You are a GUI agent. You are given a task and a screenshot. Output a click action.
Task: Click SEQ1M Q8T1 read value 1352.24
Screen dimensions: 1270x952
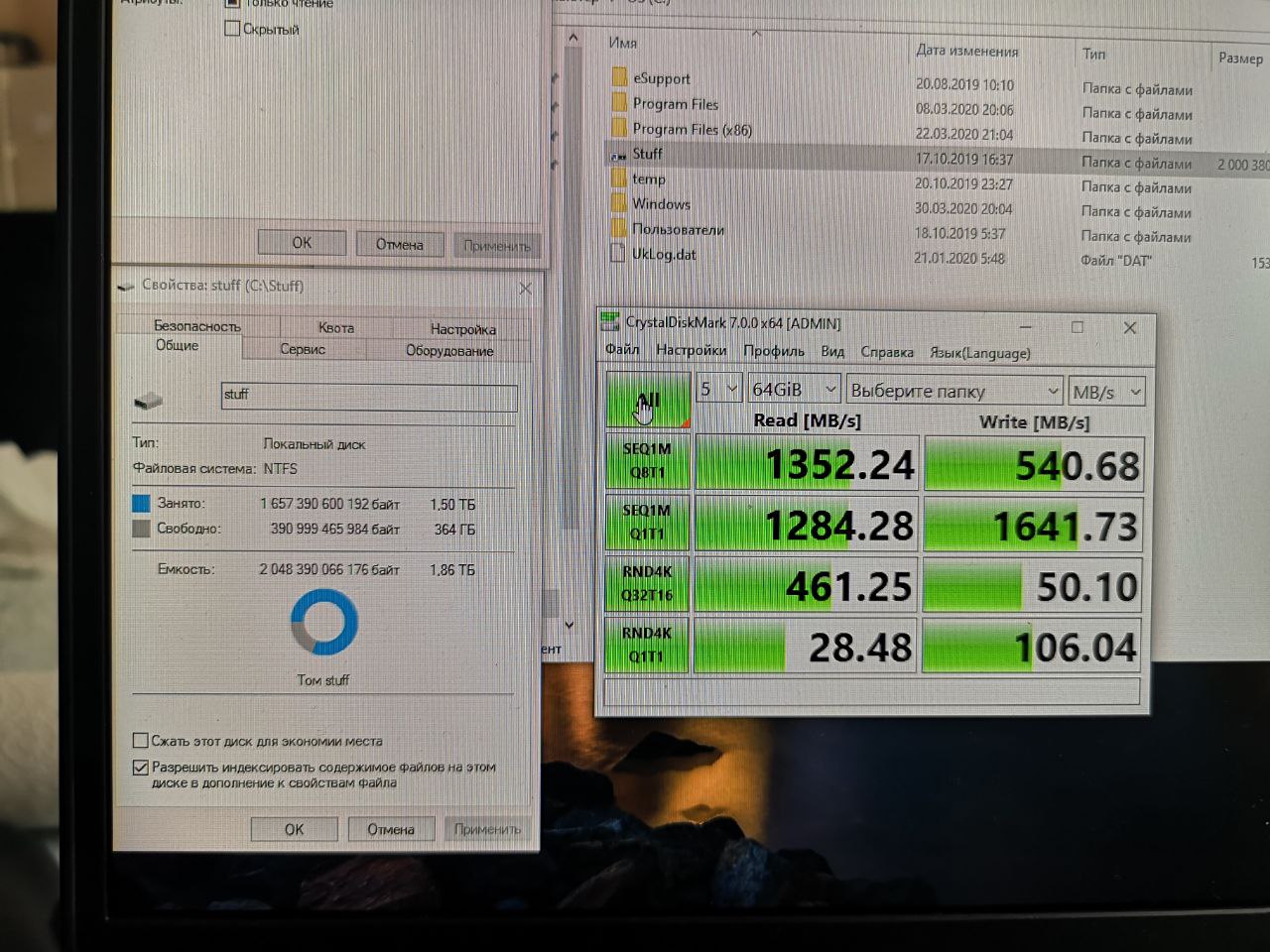(x=806, y=463)
